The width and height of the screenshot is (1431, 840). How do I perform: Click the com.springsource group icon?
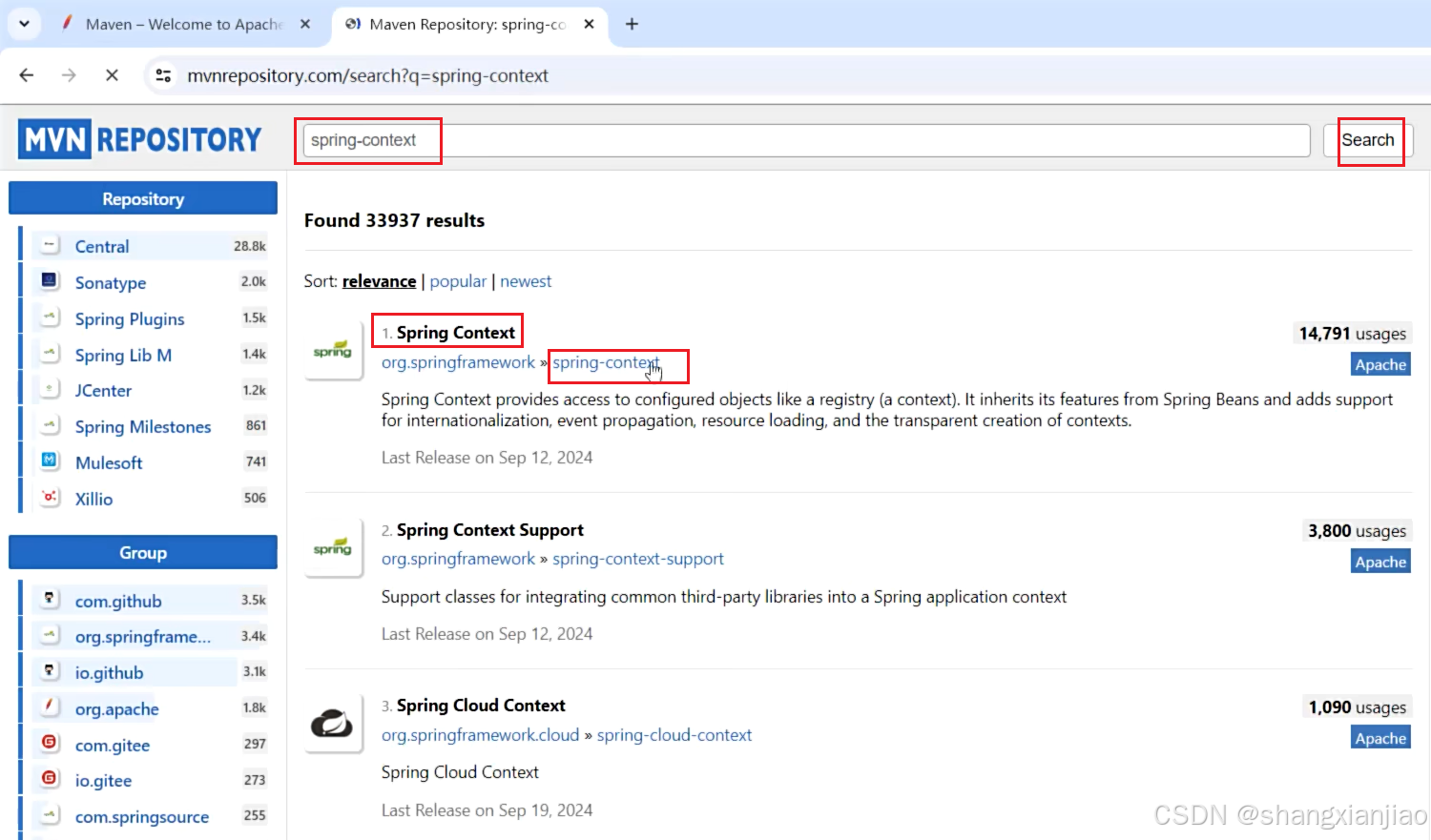tap(50, 815)
